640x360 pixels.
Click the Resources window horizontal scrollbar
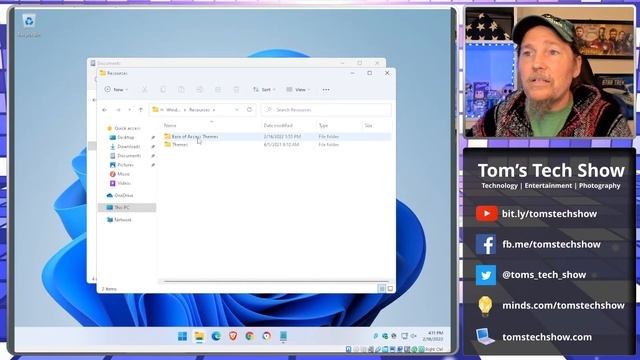click(x=275, y=281)
